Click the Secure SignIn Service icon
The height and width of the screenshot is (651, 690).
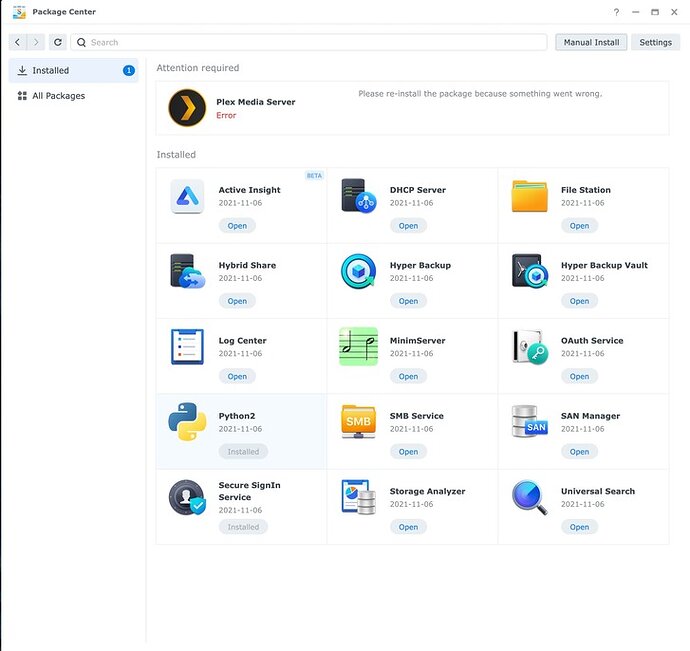pos(187,497)
